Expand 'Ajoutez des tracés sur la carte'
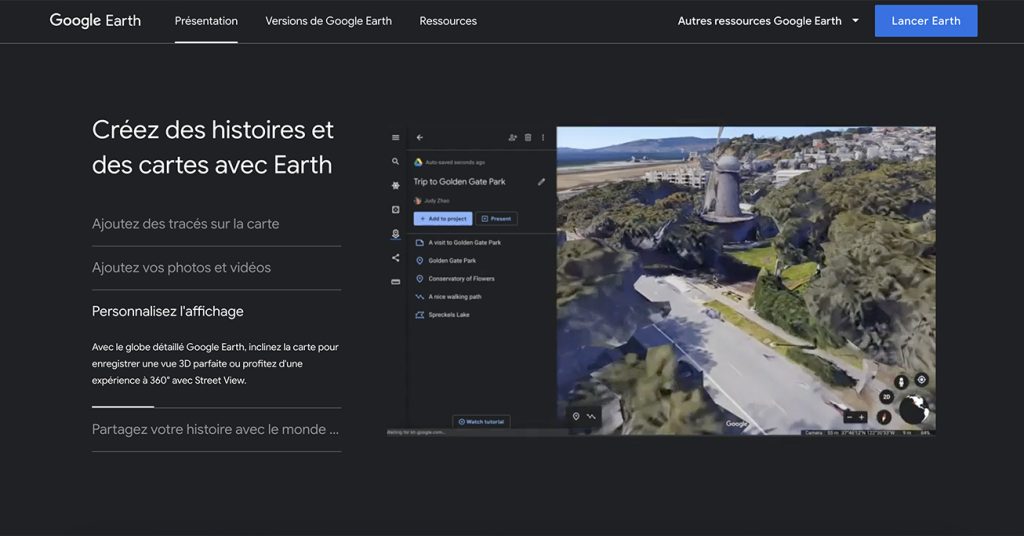 (x=185, y=224)
